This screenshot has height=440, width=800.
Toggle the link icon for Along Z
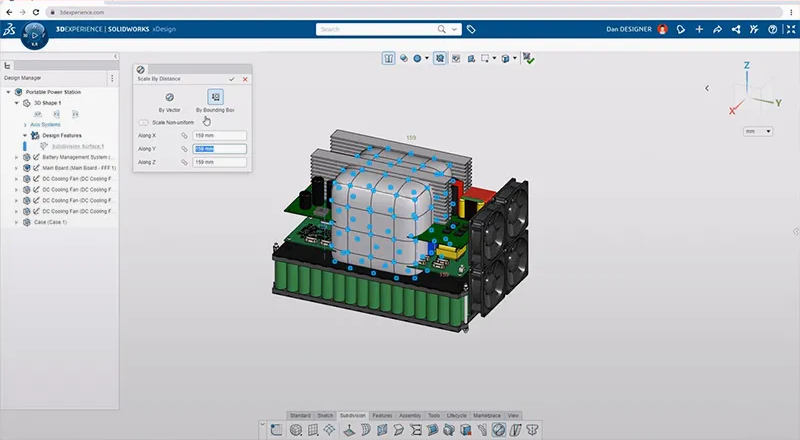coord(184,162)
